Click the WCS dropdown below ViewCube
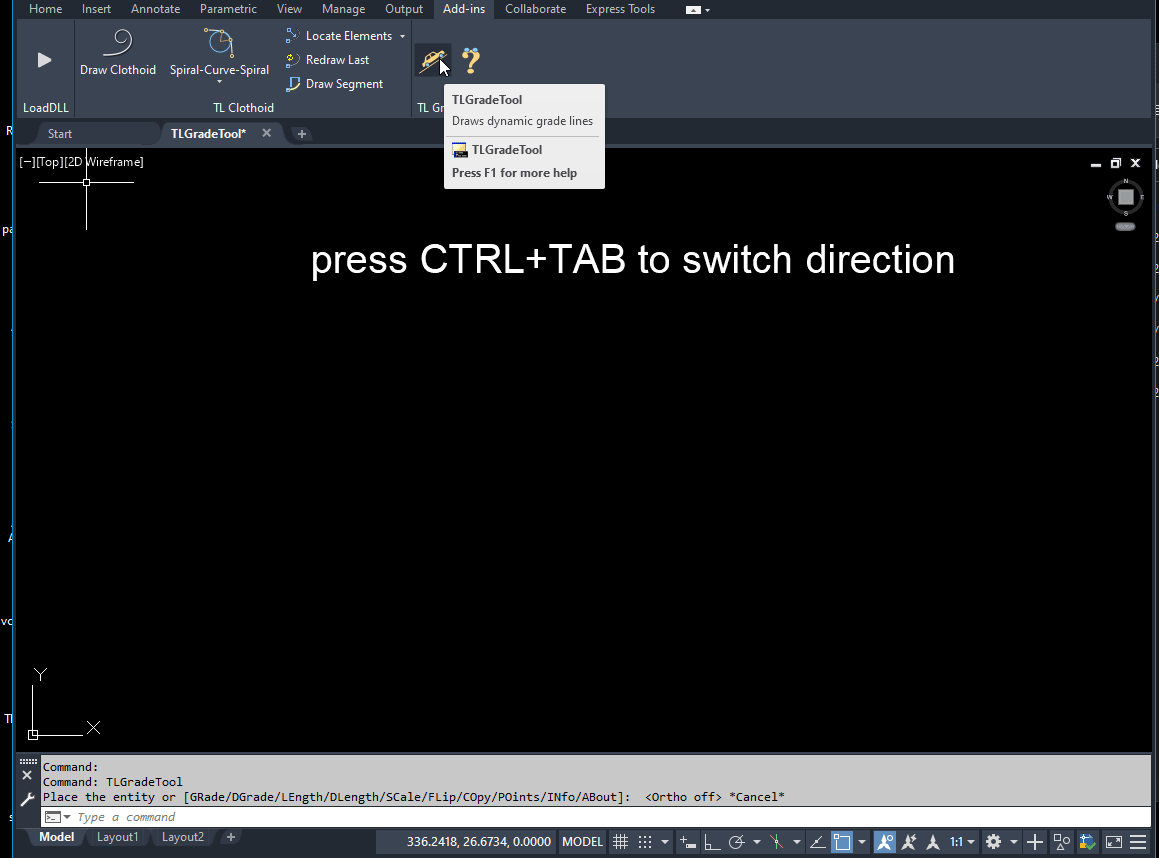The width and height of the screenshot is (1159, 858). tap(1125, 226)
